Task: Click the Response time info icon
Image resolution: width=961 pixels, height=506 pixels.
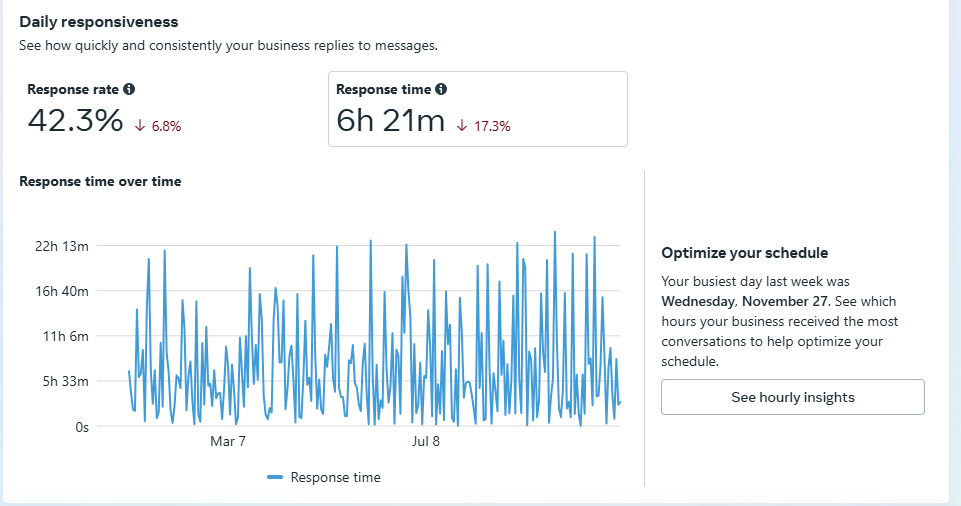Action: (x=441, y=90)
